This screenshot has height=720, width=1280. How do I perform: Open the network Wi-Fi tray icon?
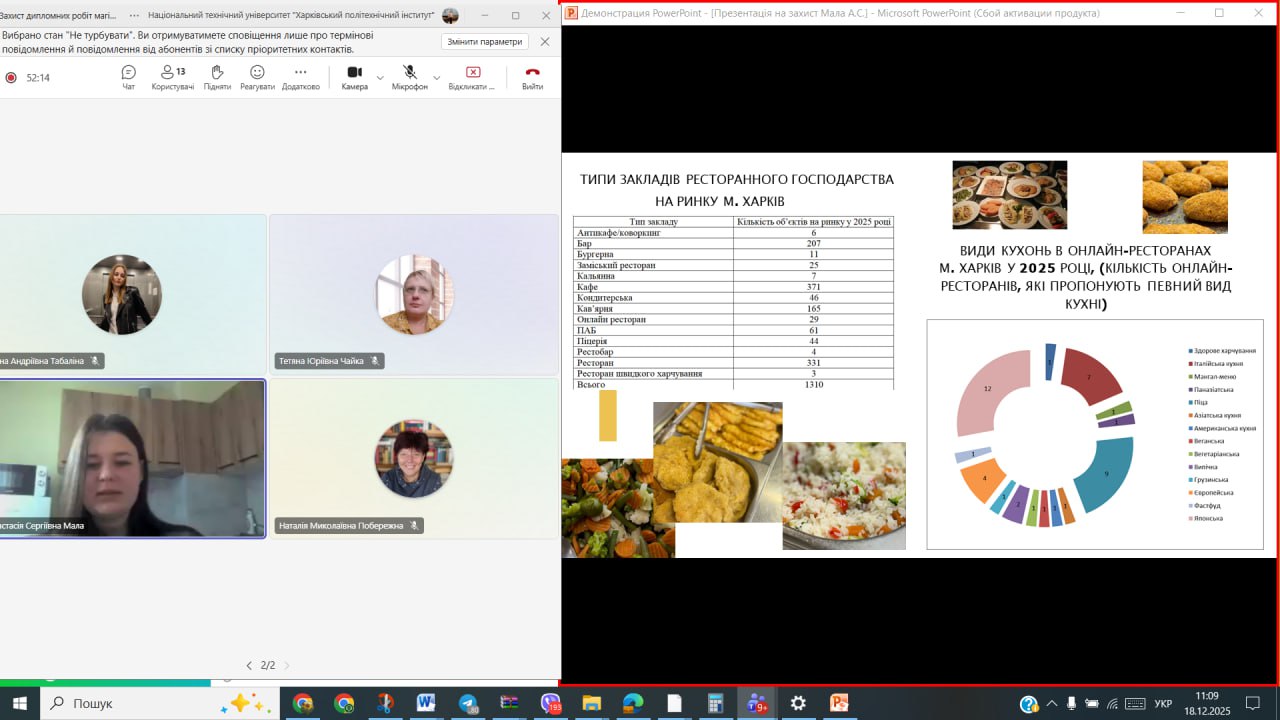pos(1112,704)
